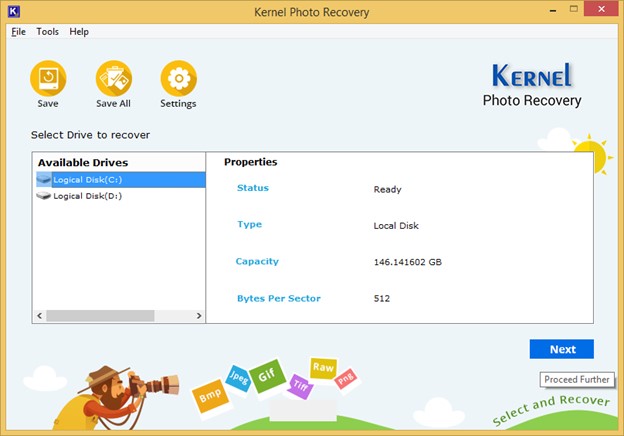Maximize the Kernel Photo Recovery window
624x436 pixels.
pyautogui.click(x=573, y=9)
